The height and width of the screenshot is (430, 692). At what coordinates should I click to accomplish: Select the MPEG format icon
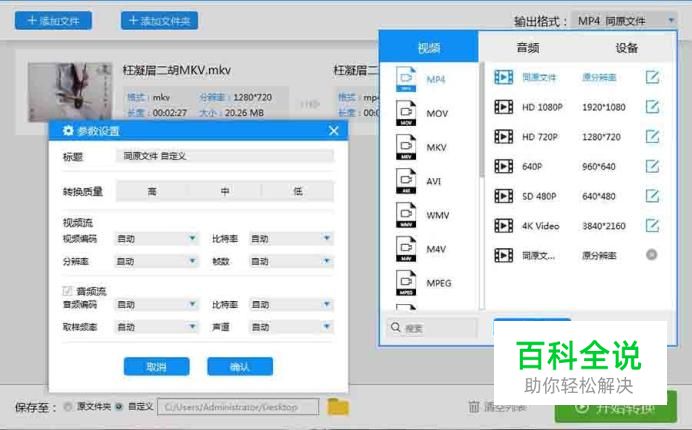[406, 283]
